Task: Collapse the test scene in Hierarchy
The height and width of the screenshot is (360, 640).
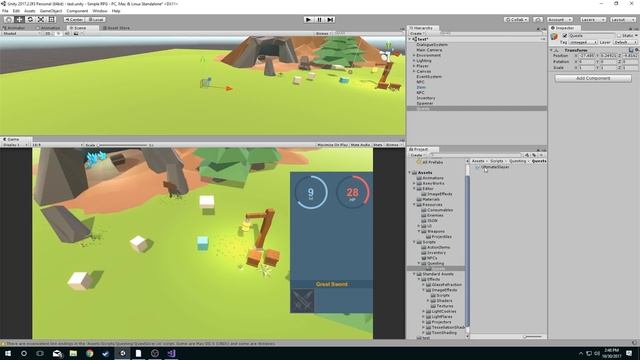Action: click(x=410, y=39)
